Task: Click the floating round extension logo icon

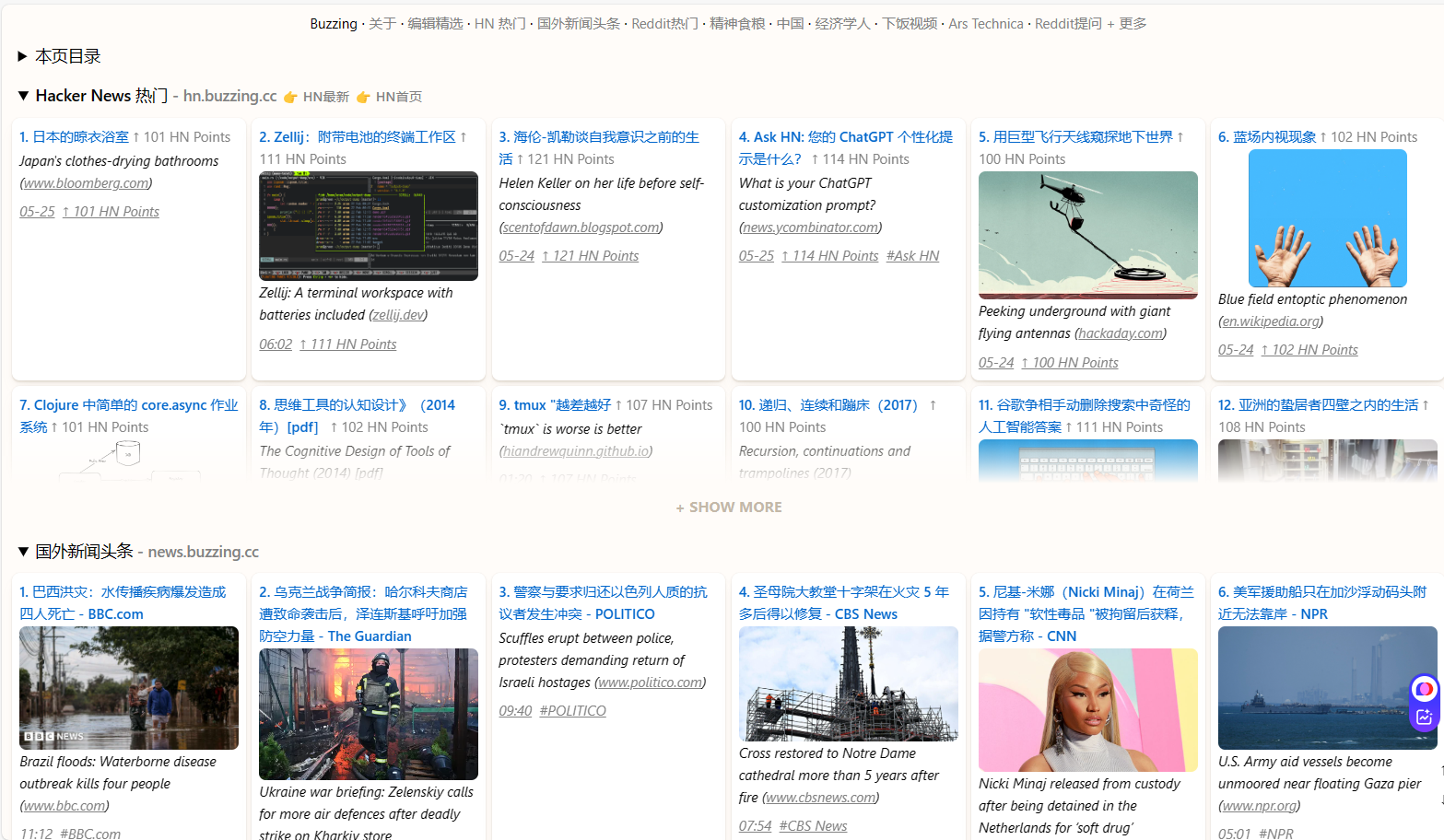Action: click(x=1425, y=688)
